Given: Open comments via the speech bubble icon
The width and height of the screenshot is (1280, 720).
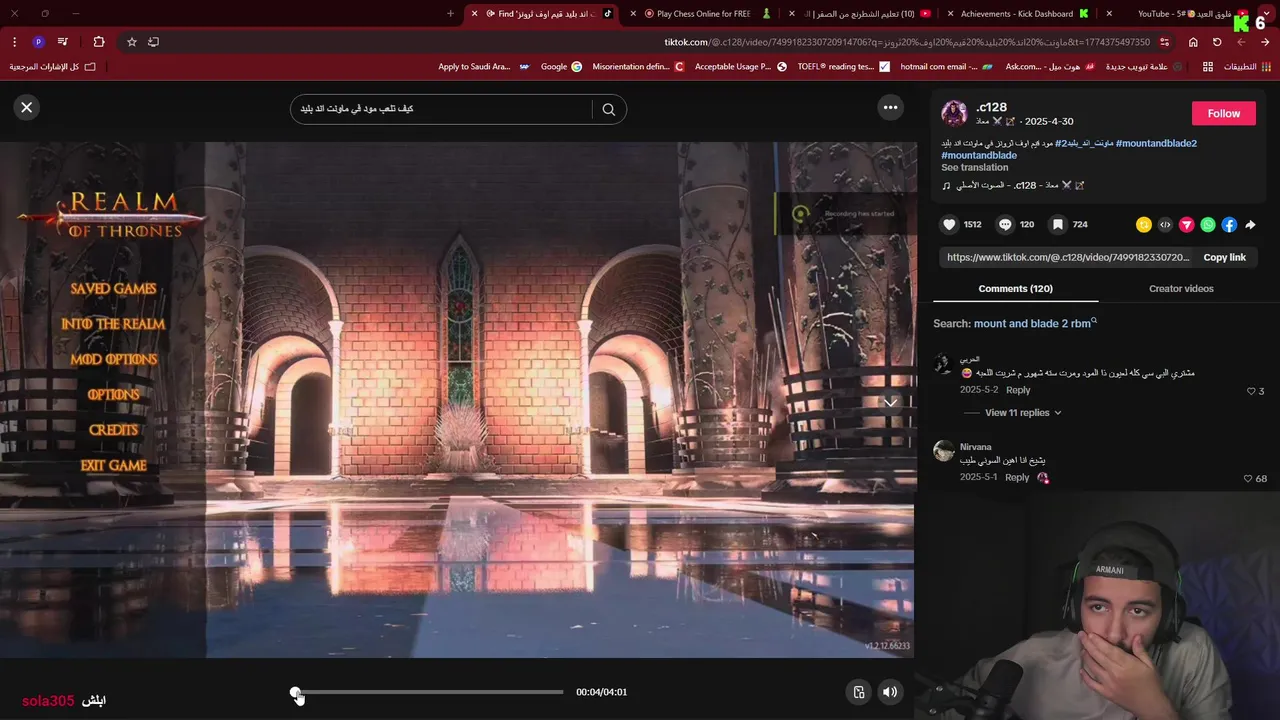Looking at the screenshot, I should coord(1005,225).
